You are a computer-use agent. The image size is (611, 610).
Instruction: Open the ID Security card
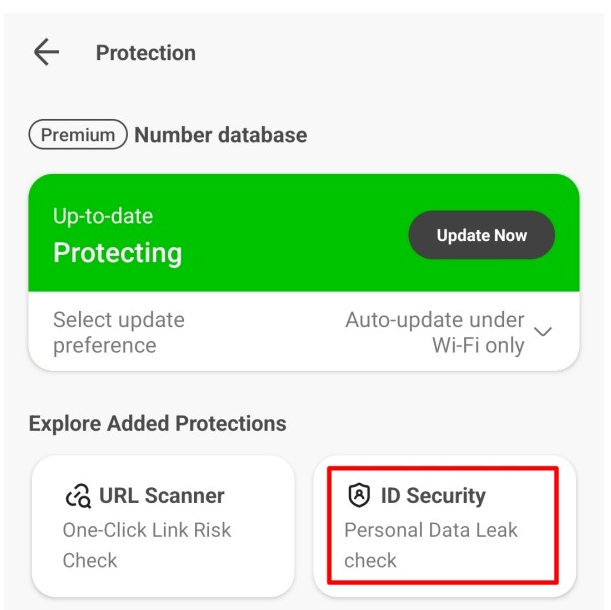click(445, 525)
